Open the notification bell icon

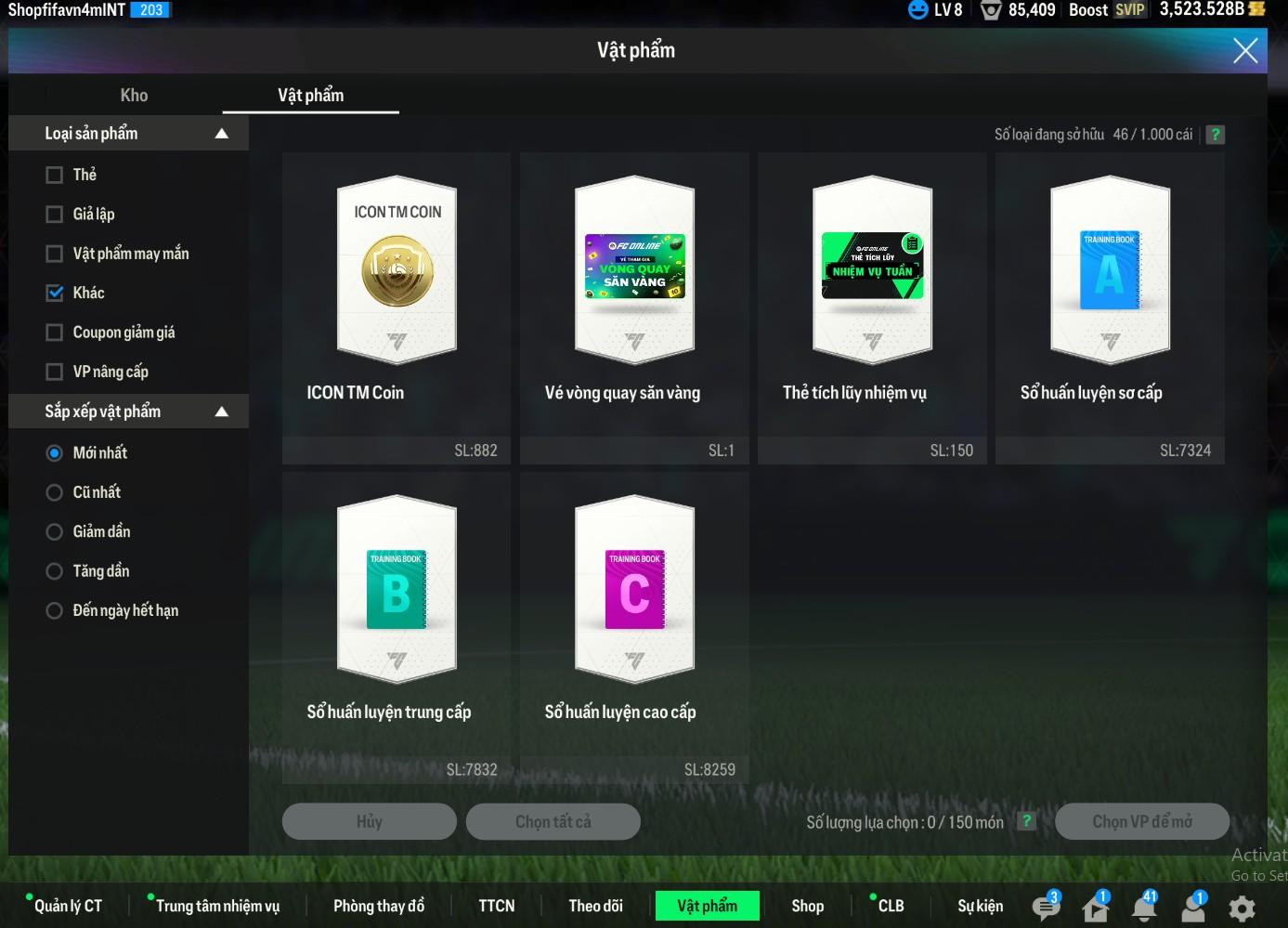click(1144, 907)
